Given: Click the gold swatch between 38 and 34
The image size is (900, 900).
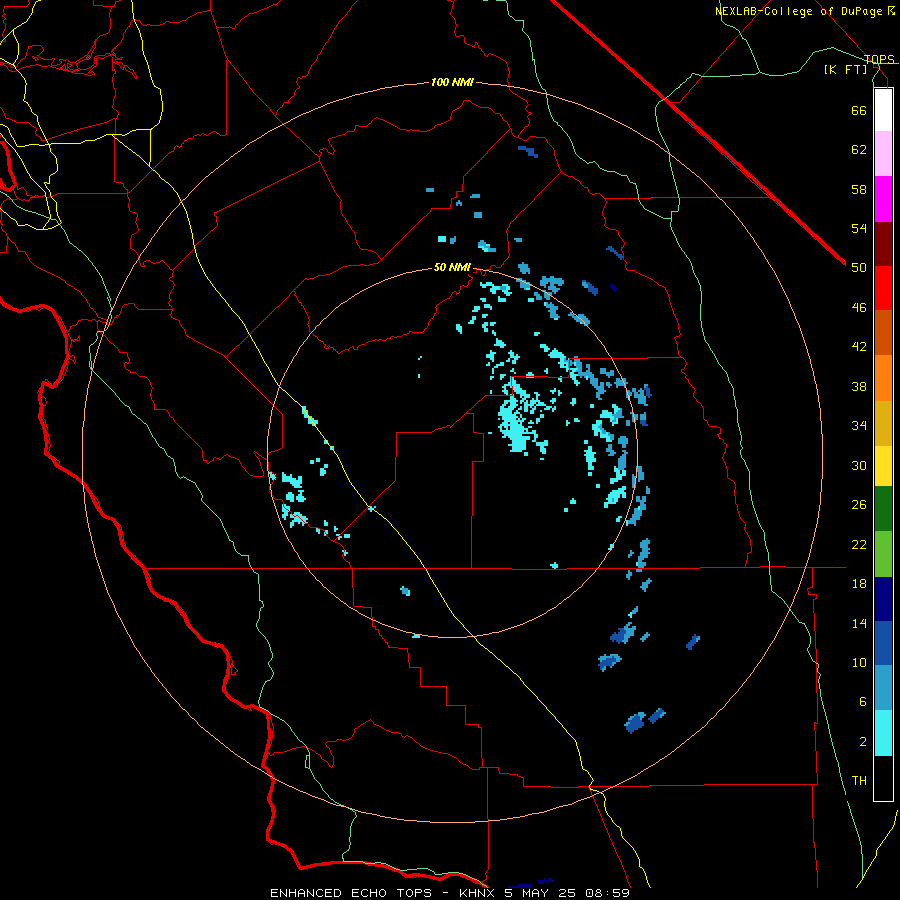Looking at the screenshot, I should (x=883, y=423).
